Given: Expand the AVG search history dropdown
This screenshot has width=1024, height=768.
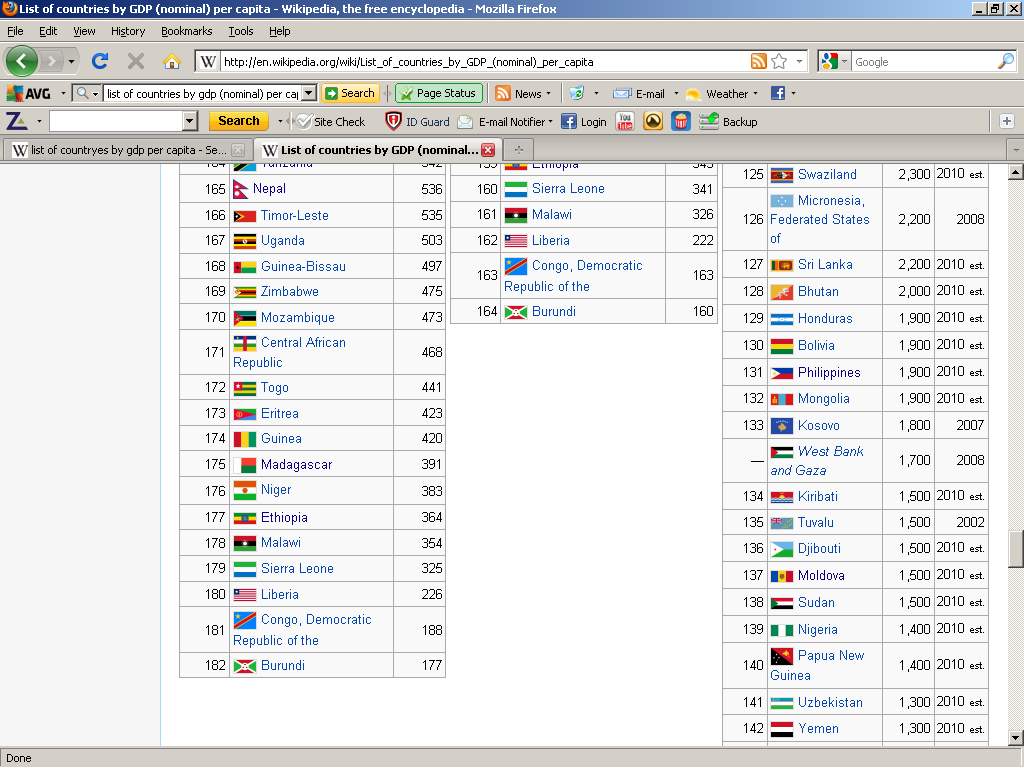Looking at the screenshot, I should pos(308,93).
